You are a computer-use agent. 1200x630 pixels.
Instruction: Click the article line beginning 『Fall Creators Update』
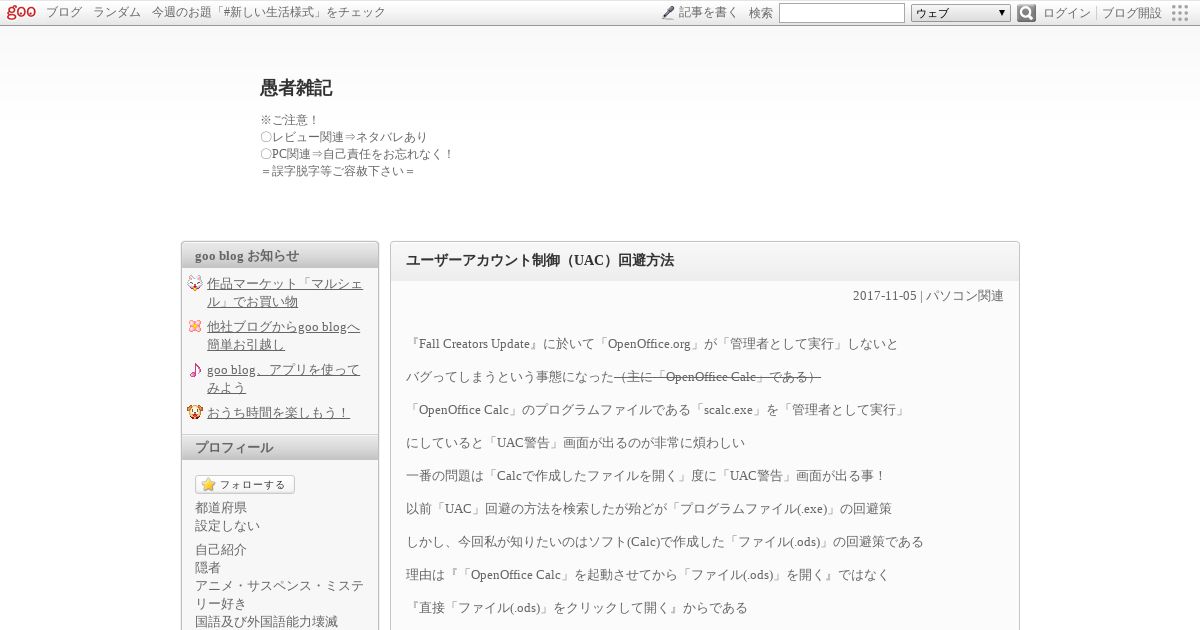coord(652,344)
